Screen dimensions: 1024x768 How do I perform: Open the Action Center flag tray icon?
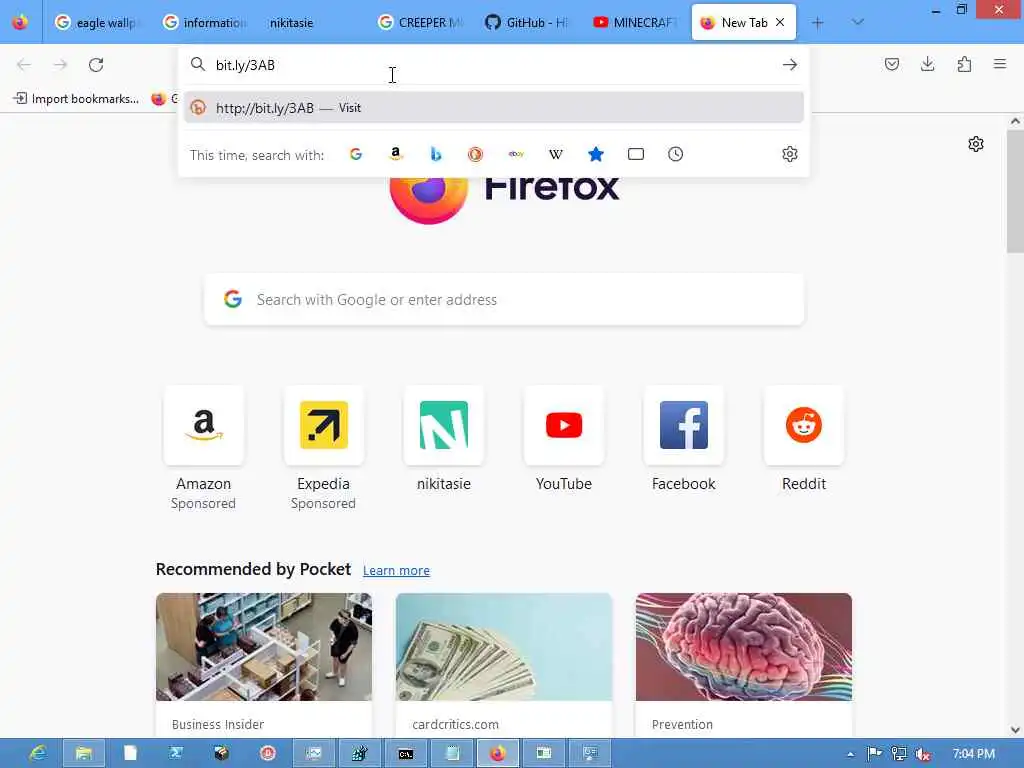874,754
